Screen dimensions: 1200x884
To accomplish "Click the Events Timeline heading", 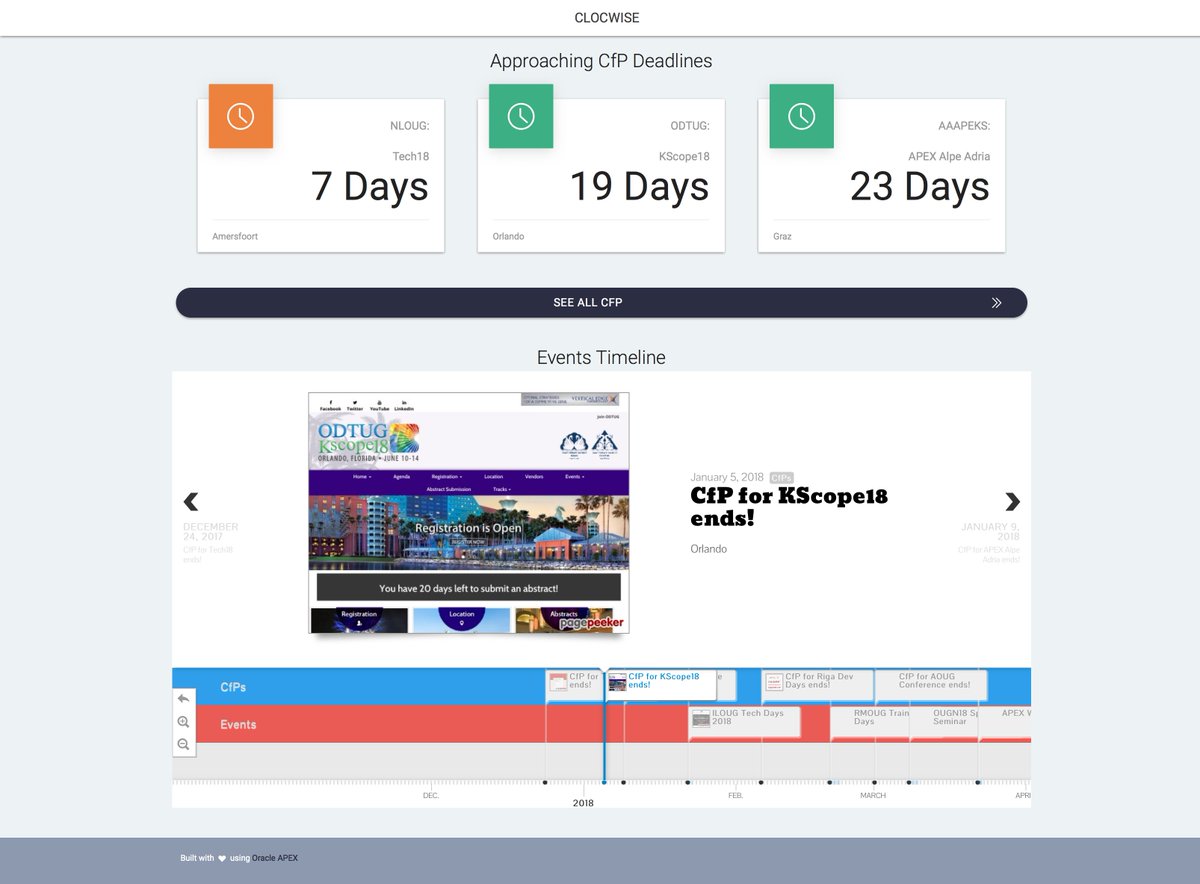I will tap(601, 357).
